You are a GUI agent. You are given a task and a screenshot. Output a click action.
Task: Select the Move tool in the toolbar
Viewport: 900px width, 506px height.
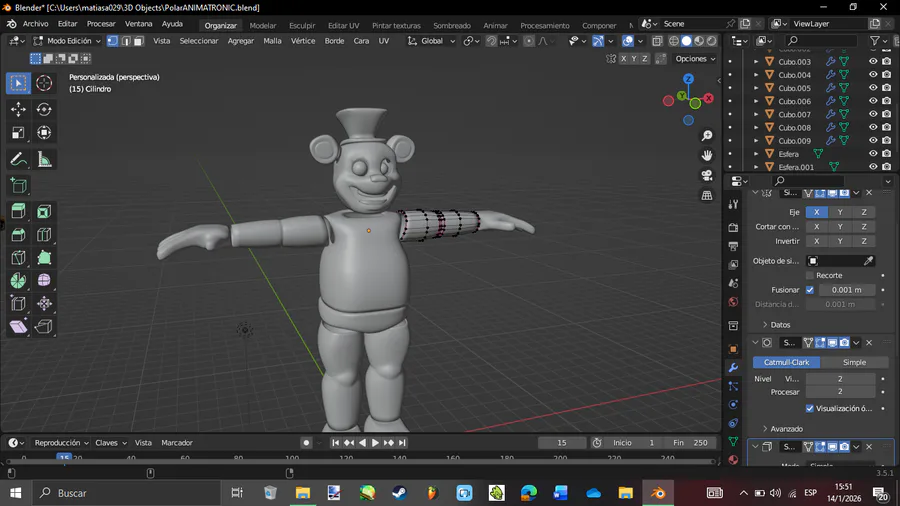click(18, 109)
